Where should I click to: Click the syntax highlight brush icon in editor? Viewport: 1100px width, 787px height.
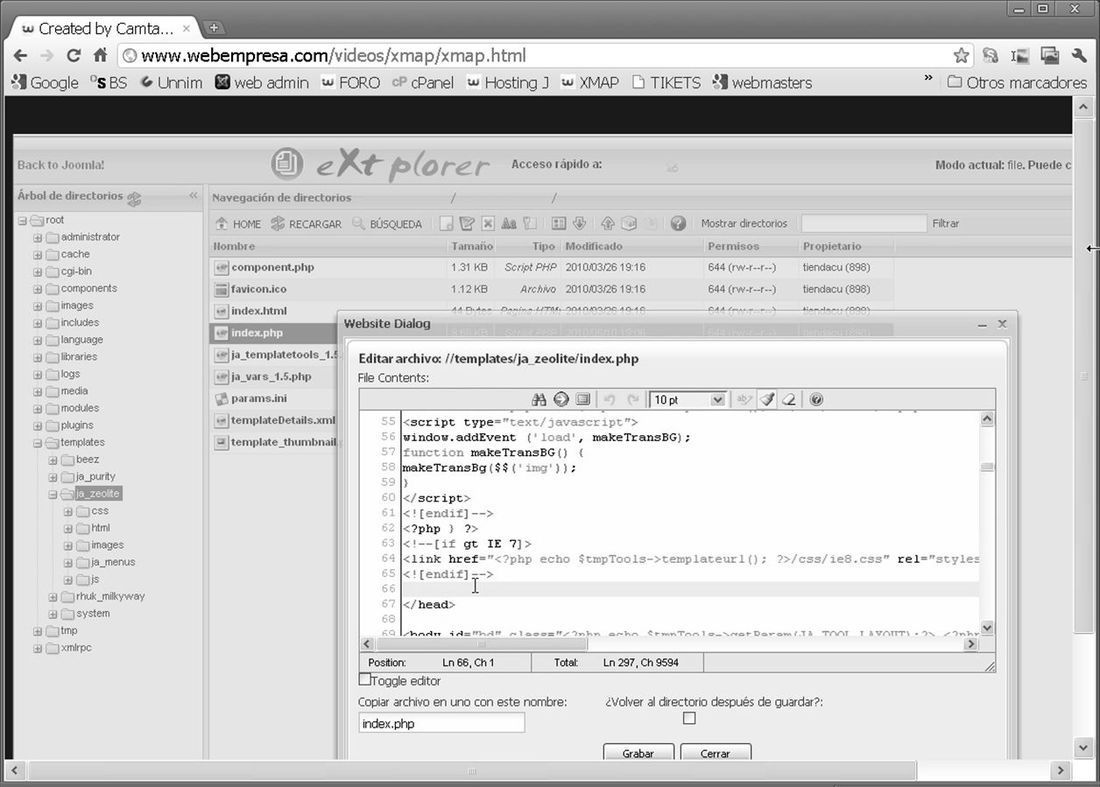coord(767,400)
